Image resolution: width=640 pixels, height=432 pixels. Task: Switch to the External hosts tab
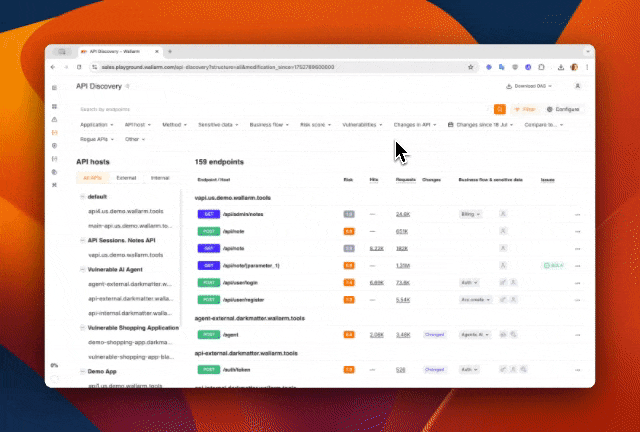coord(126,177)
